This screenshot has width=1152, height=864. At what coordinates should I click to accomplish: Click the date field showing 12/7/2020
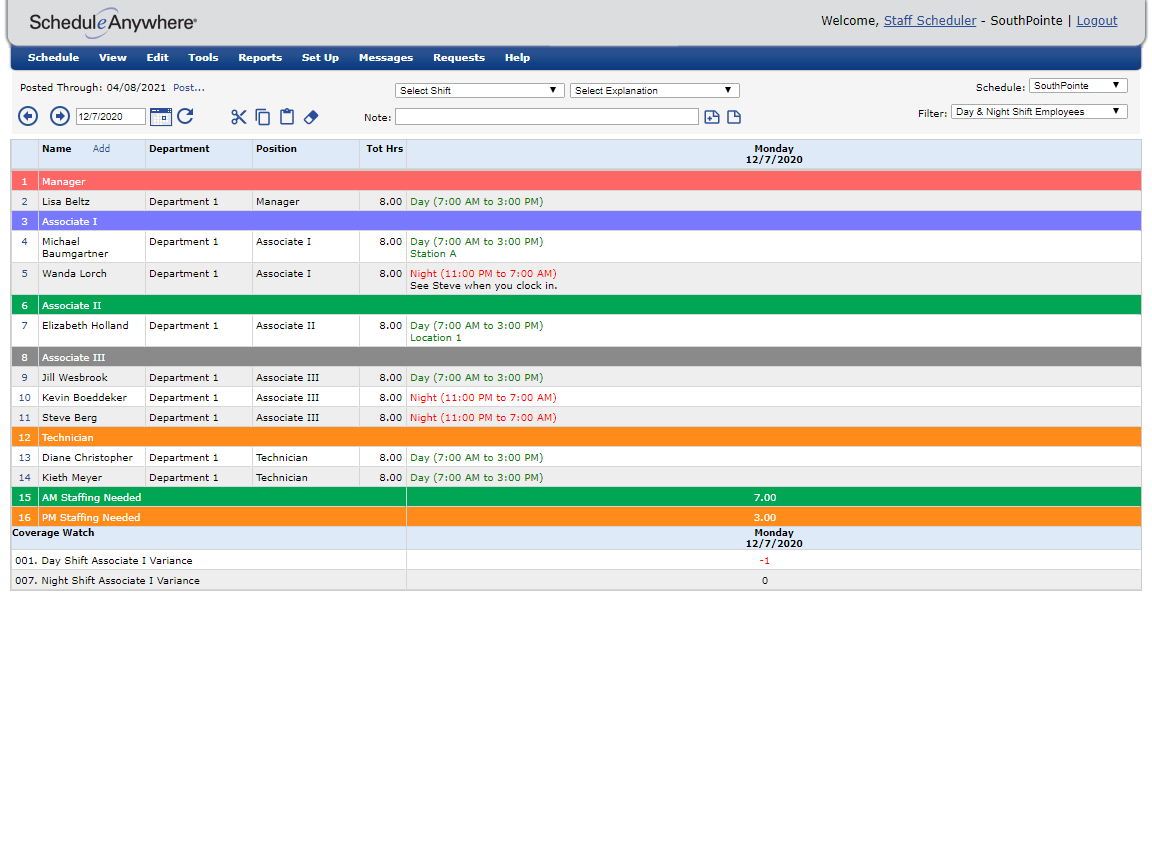(x=110, y=117)
